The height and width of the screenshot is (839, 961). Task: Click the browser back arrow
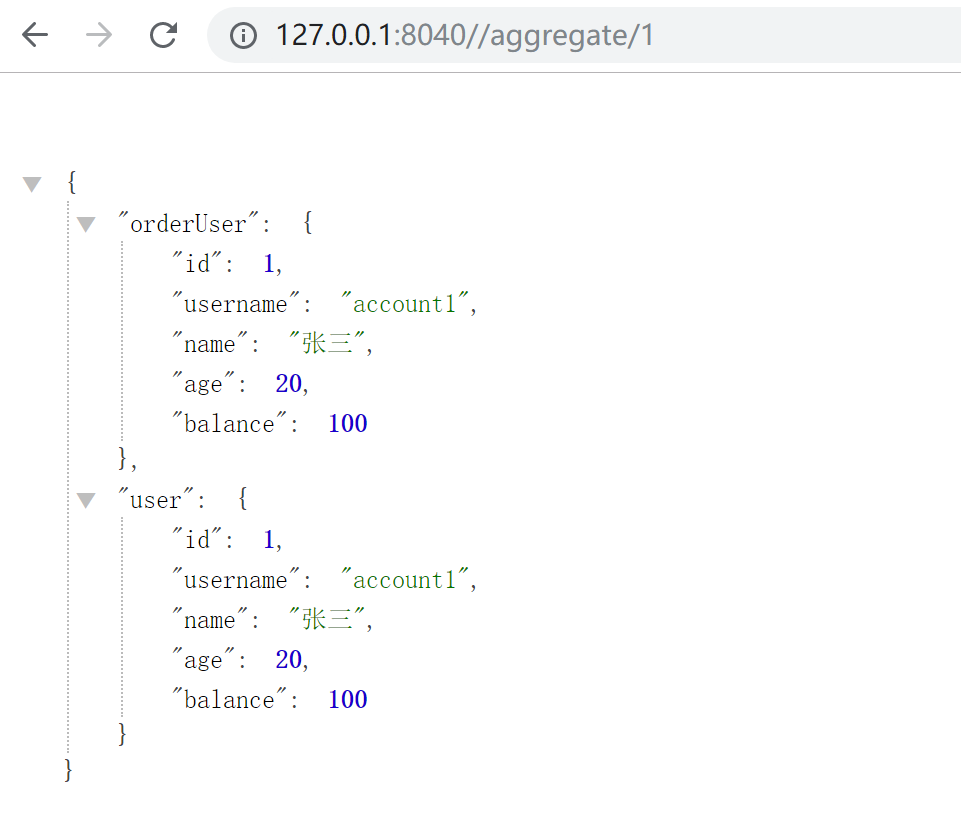click(x=35, y=36)
